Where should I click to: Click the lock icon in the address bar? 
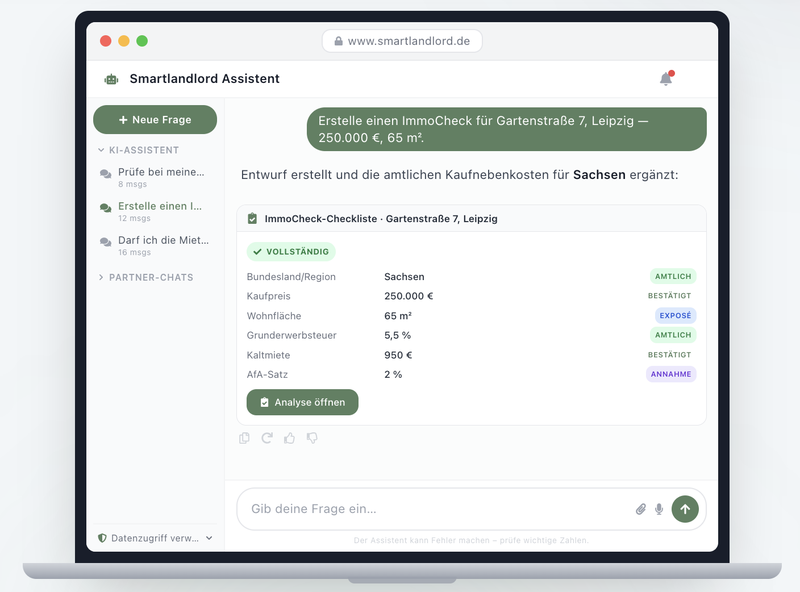click(338, 41)
